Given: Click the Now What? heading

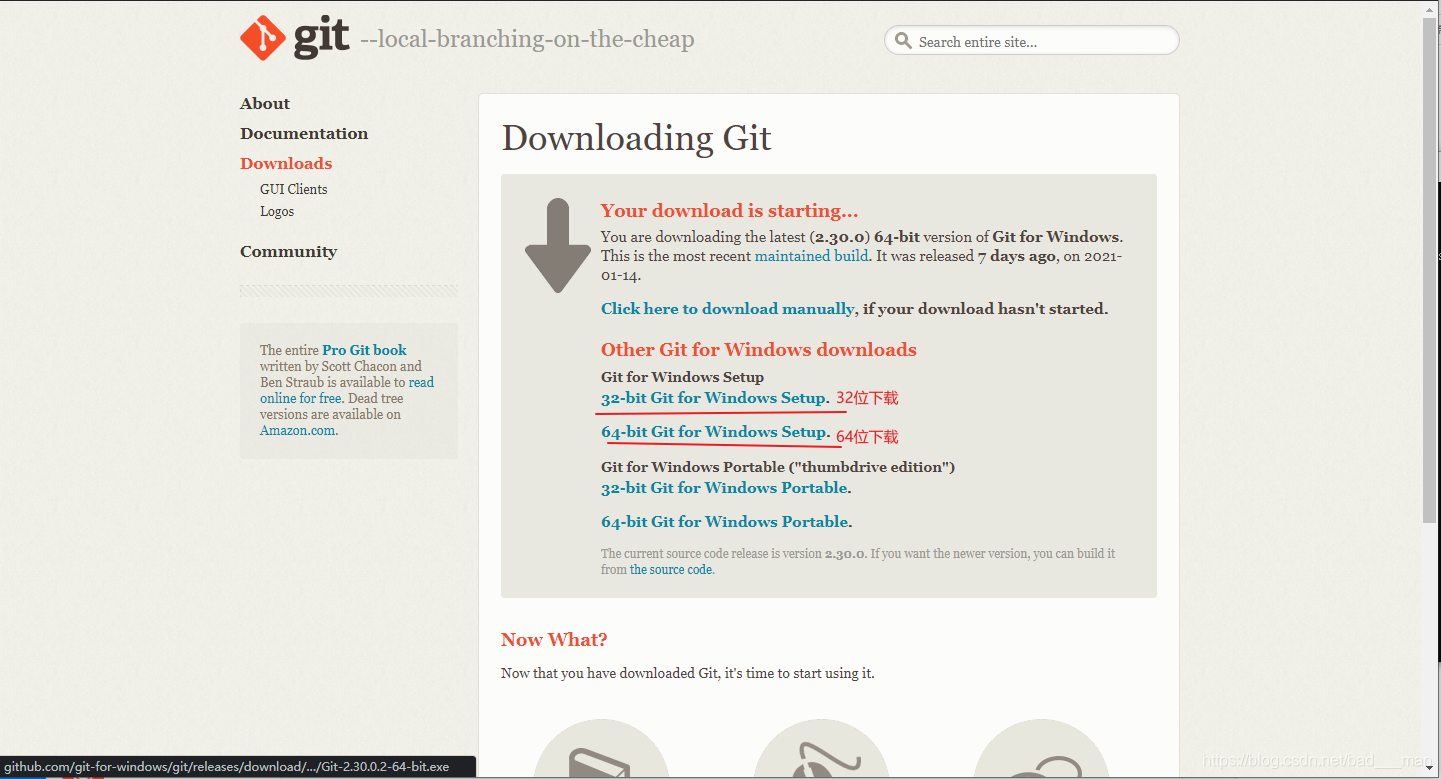Looking at the screenshot, I should coord(554,640).
